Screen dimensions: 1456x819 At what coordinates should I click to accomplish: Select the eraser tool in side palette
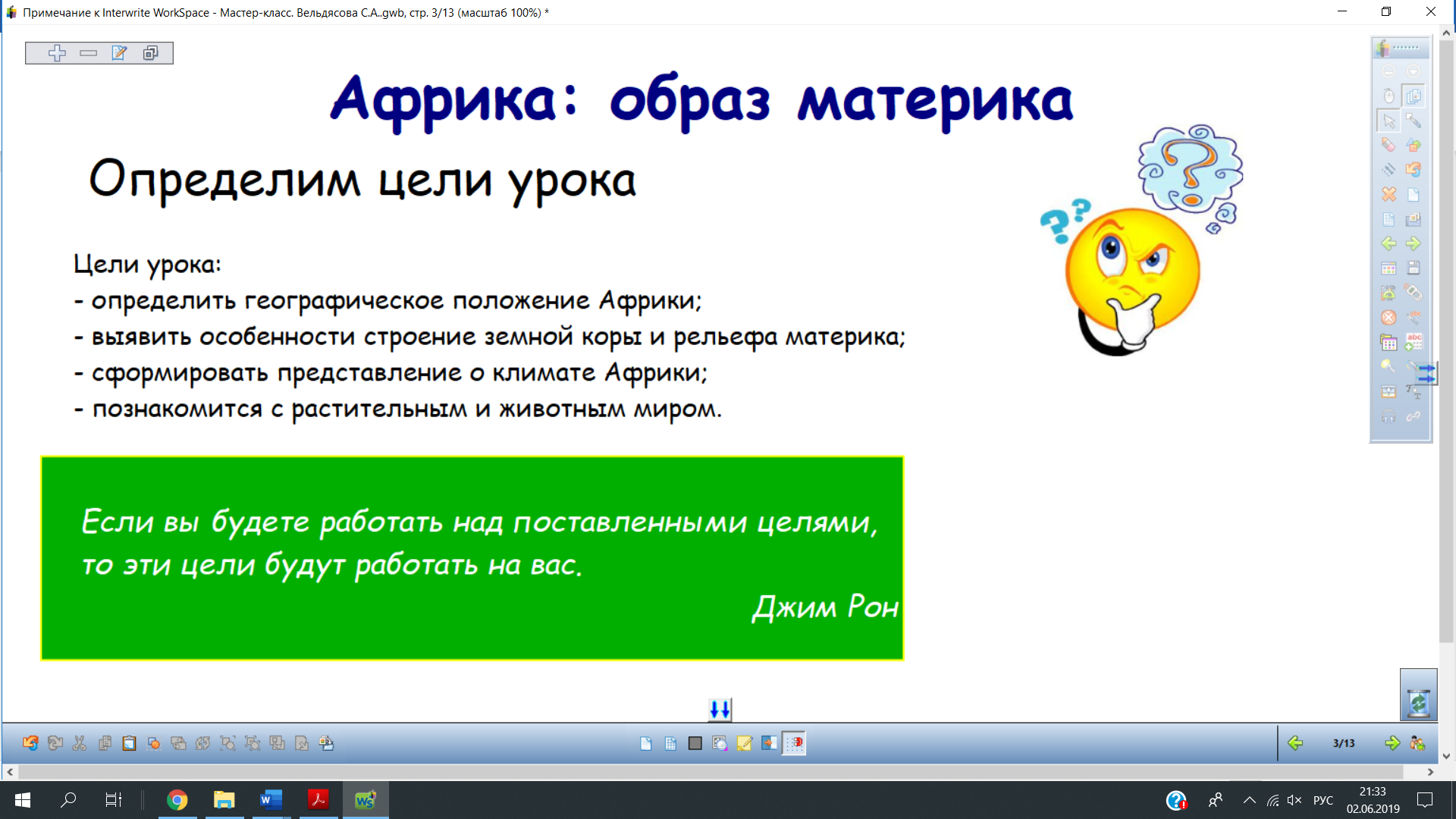(1389, 145)
